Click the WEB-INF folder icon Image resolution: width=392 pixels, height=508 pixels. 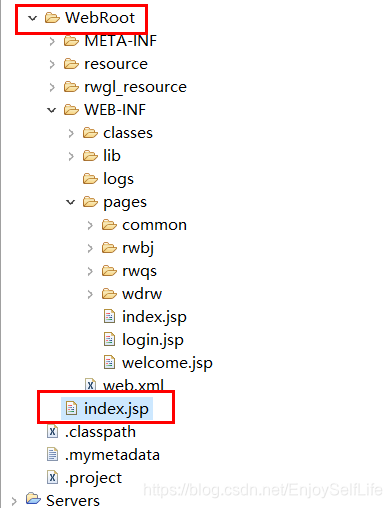tap(71, 110)
